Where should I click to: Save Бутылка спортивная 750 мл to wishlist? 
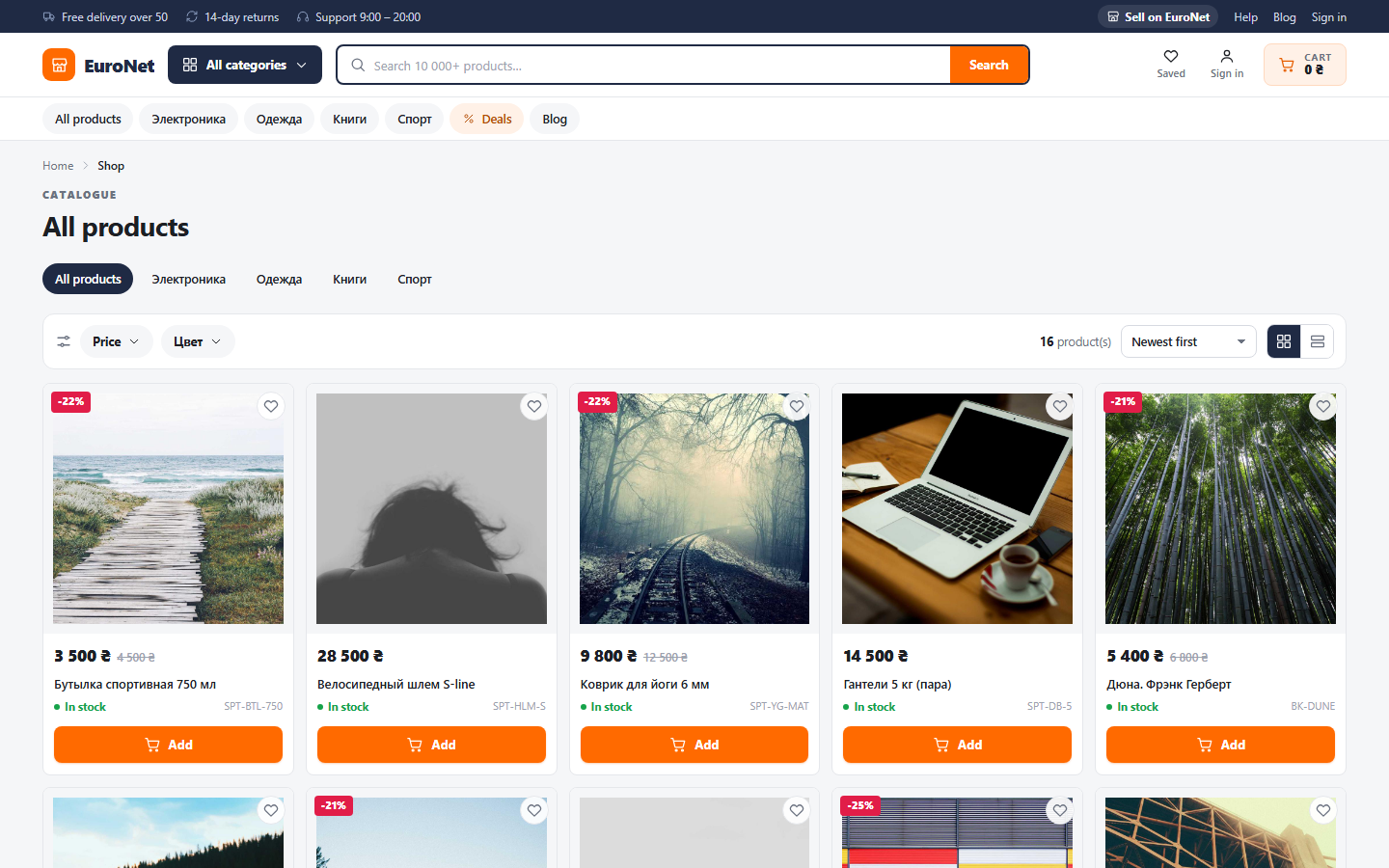coord(271,406)
